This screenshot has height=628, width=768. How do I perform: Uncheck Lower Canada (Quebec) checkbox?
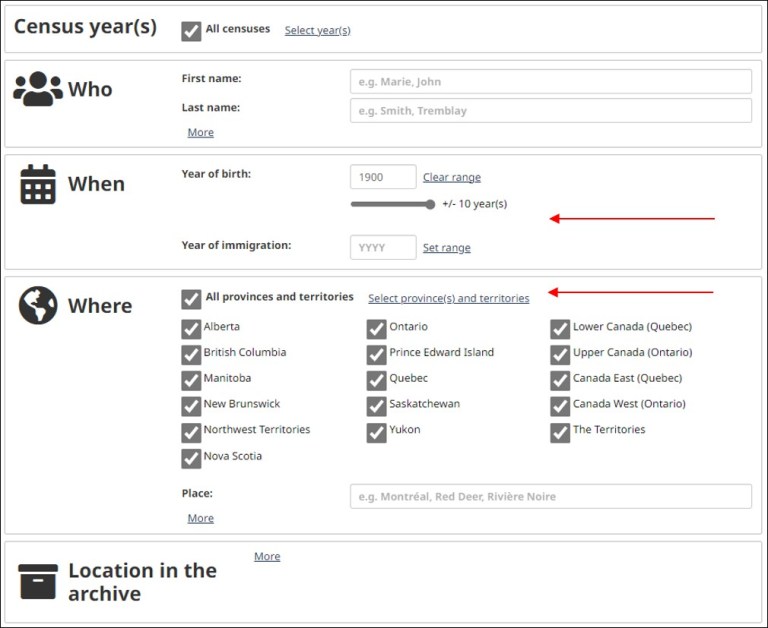click(560, 330)
